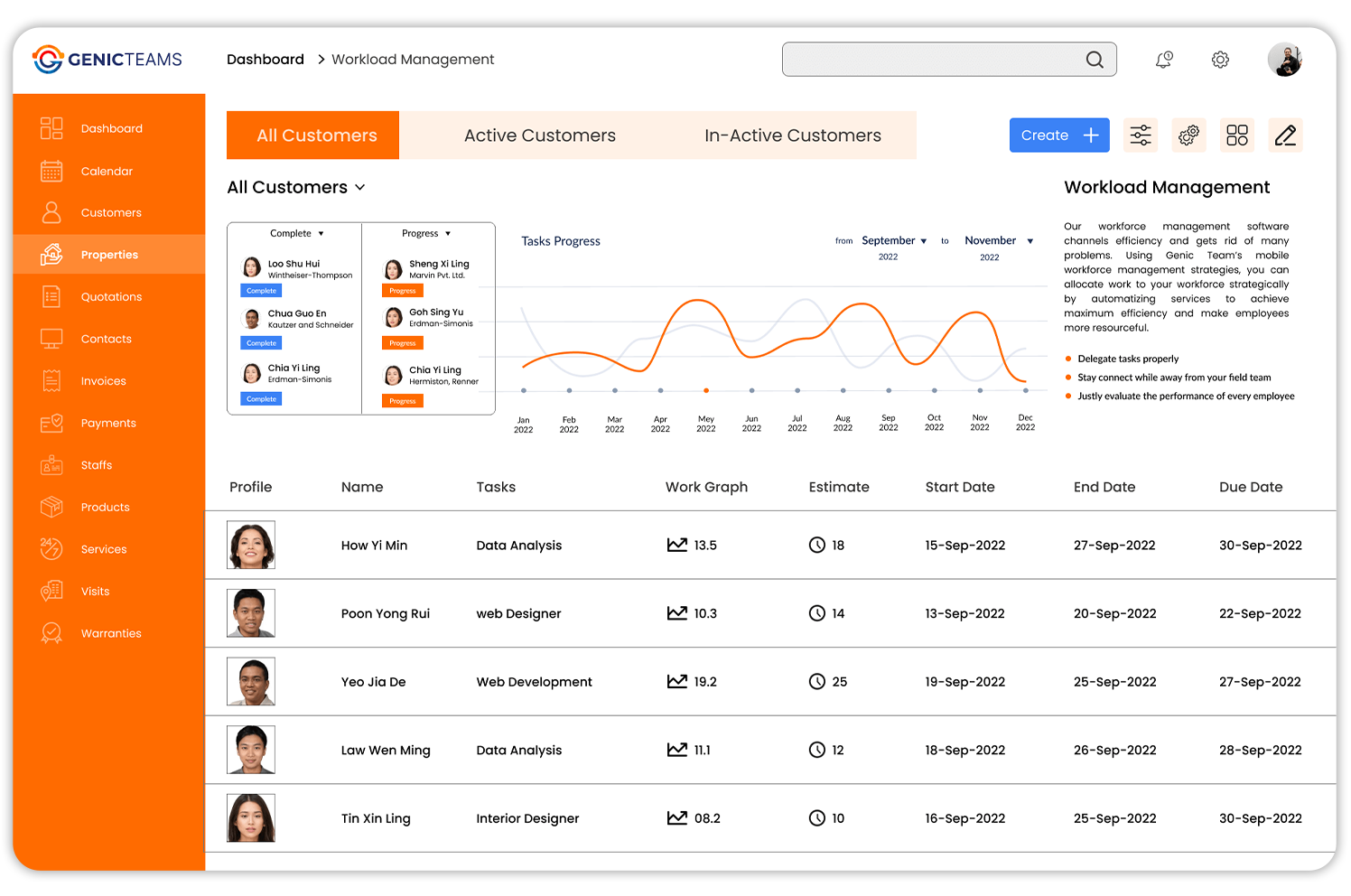Click the Dashboard breadcrumb link

click(x=266, y=60)
